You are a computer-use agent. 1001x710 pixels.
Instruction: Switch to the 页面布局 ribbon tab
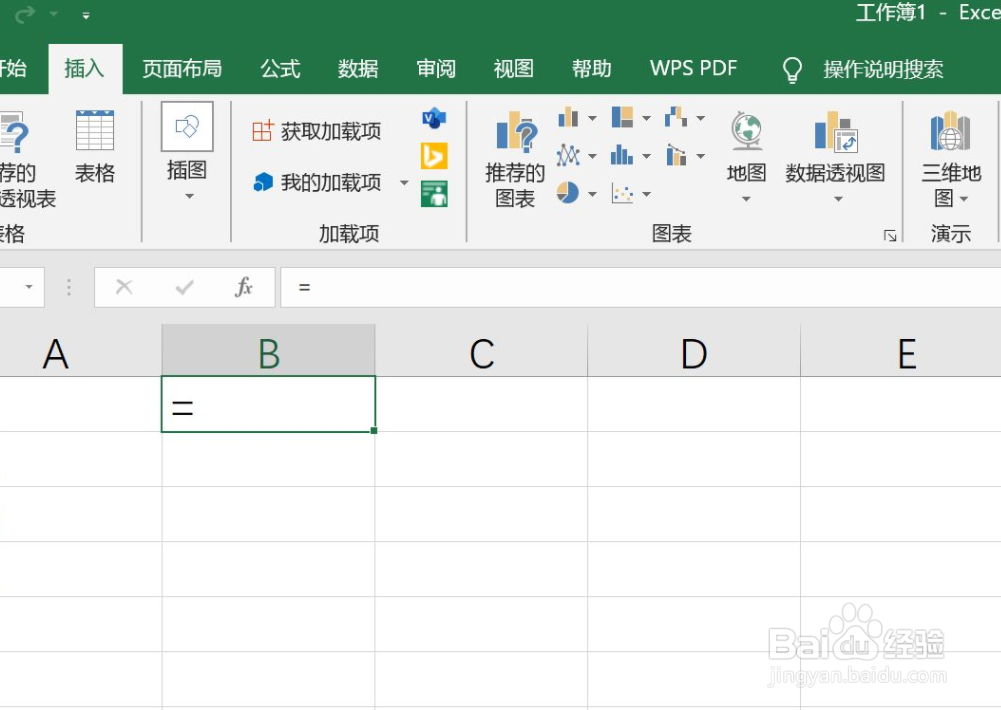coord(181,68)
